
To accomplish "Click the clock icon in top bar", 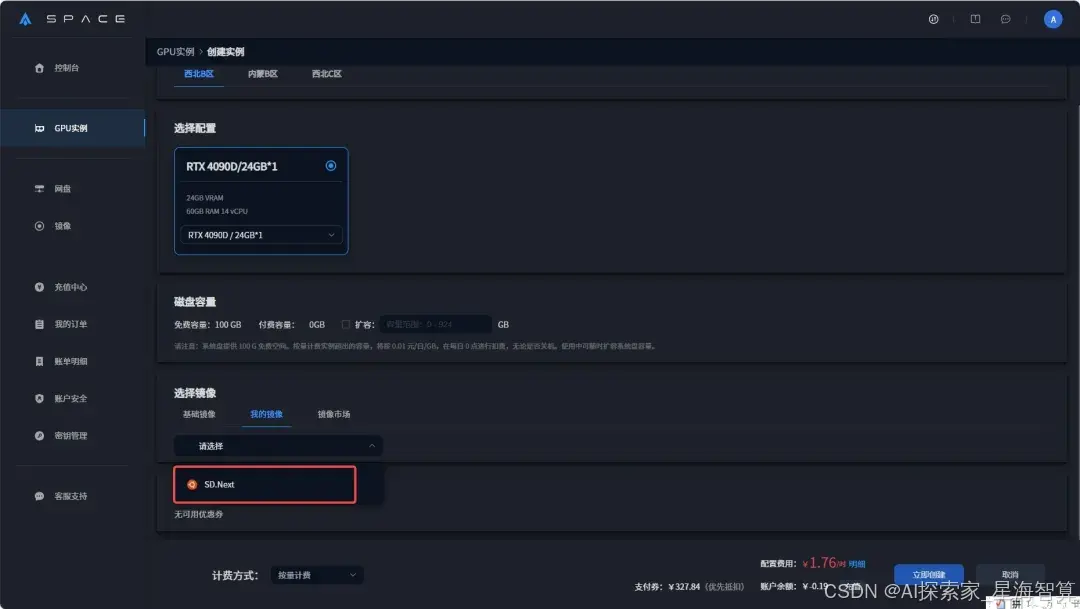I will [933, 19].
